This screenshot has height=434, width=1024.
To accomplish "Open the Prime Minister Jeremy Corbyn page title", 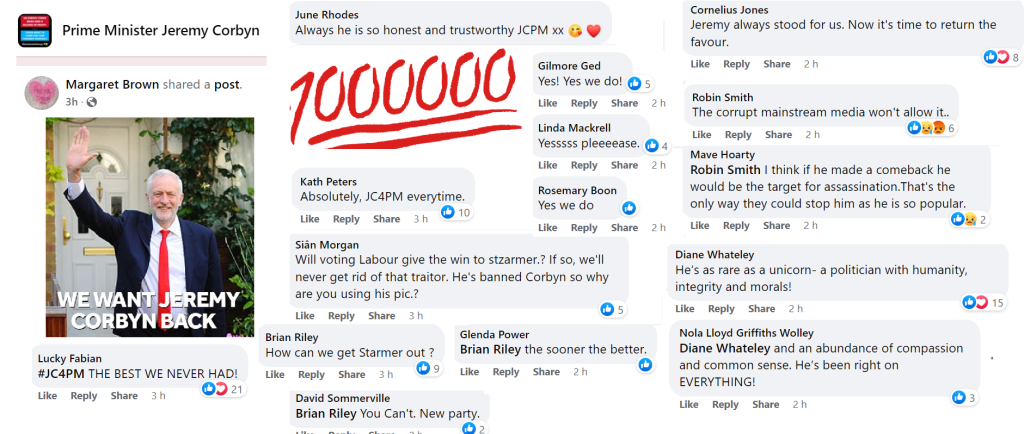I will 160,31.
